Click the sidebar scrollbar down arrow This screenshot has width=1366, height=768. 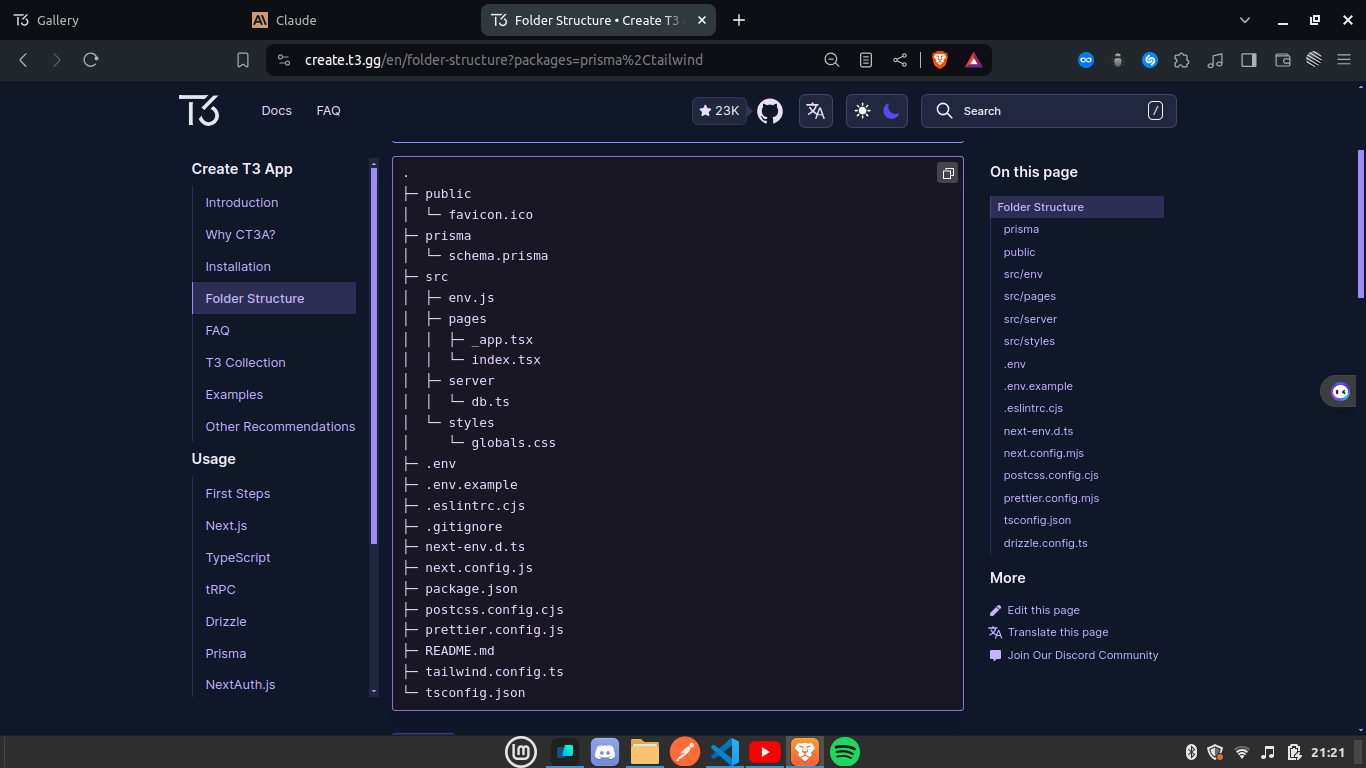point(374,691)
